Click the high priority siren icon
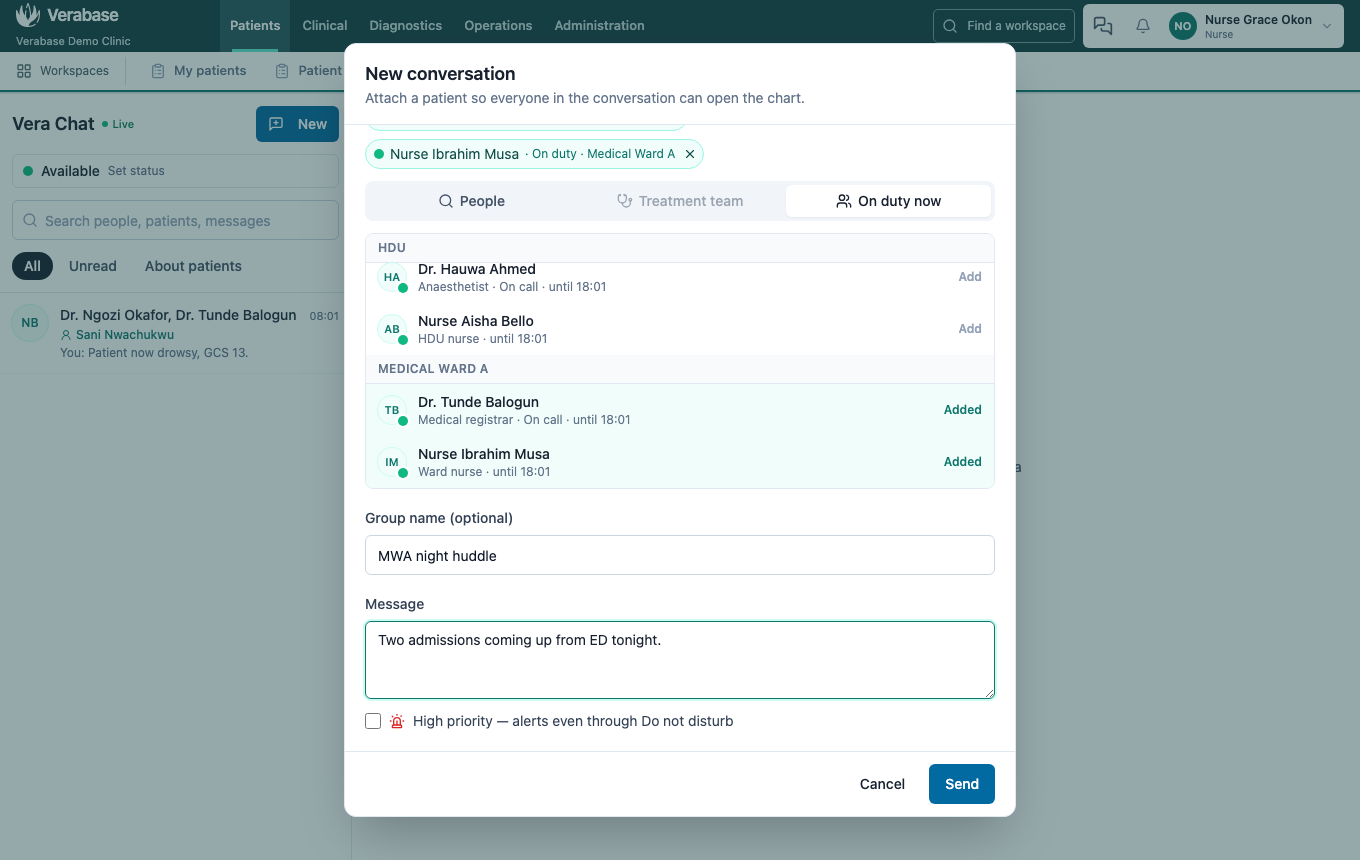The width and height of the screenshot is (1360, 860). point(397,721)
